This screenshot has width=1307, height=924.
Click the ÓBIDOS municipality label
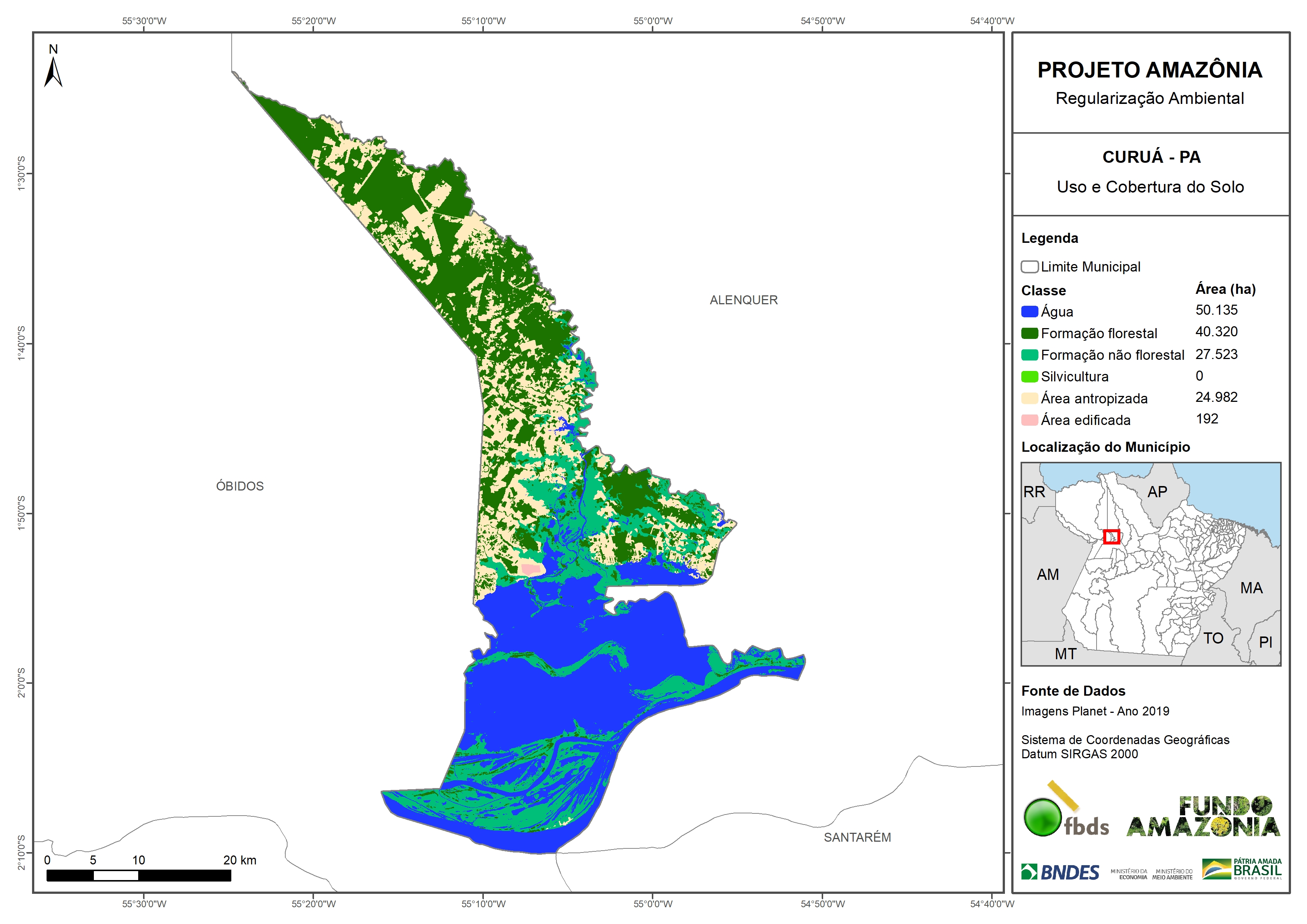tap(239, 486)
